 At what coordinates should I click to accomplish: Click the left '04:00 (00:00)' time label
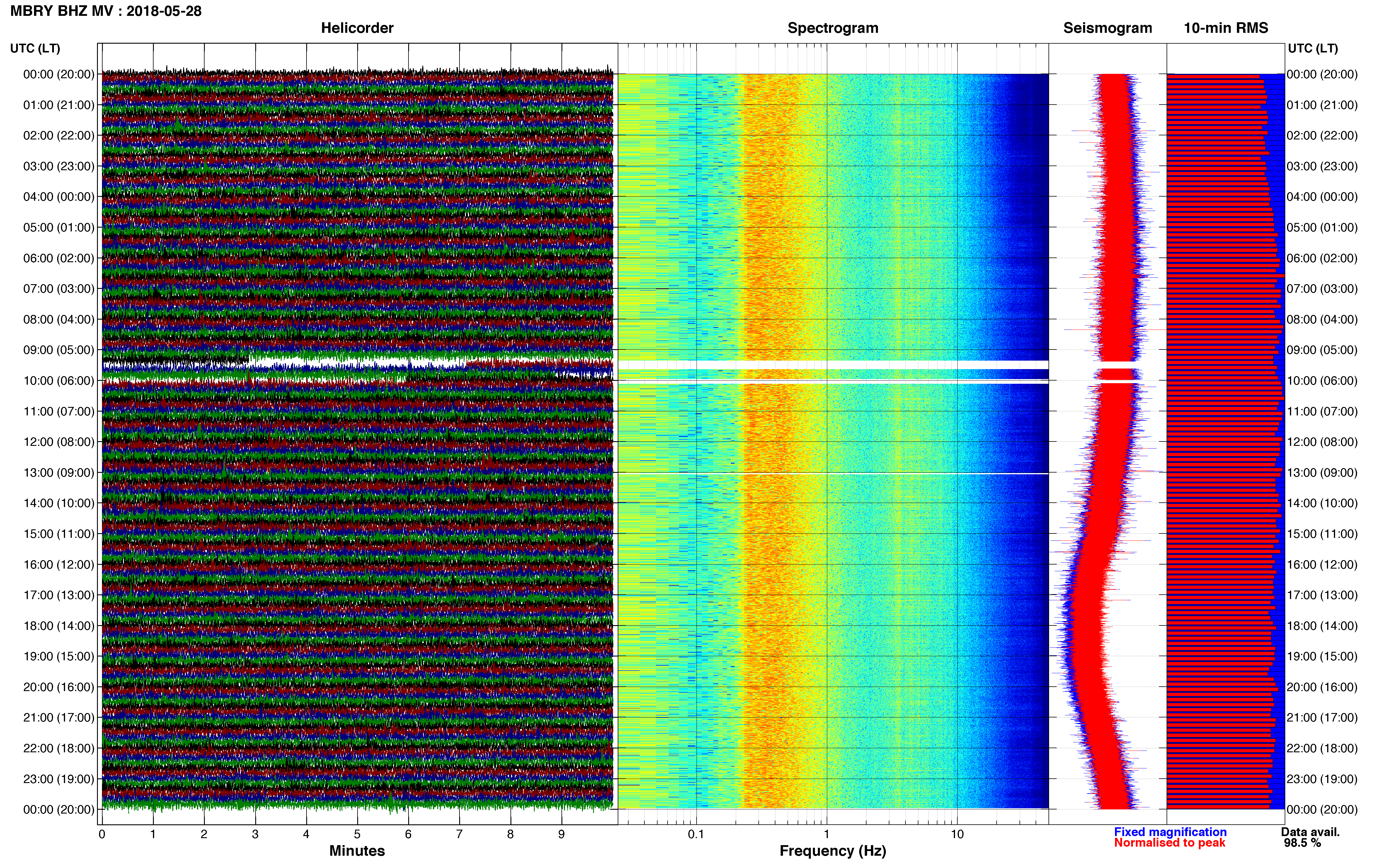59,197
